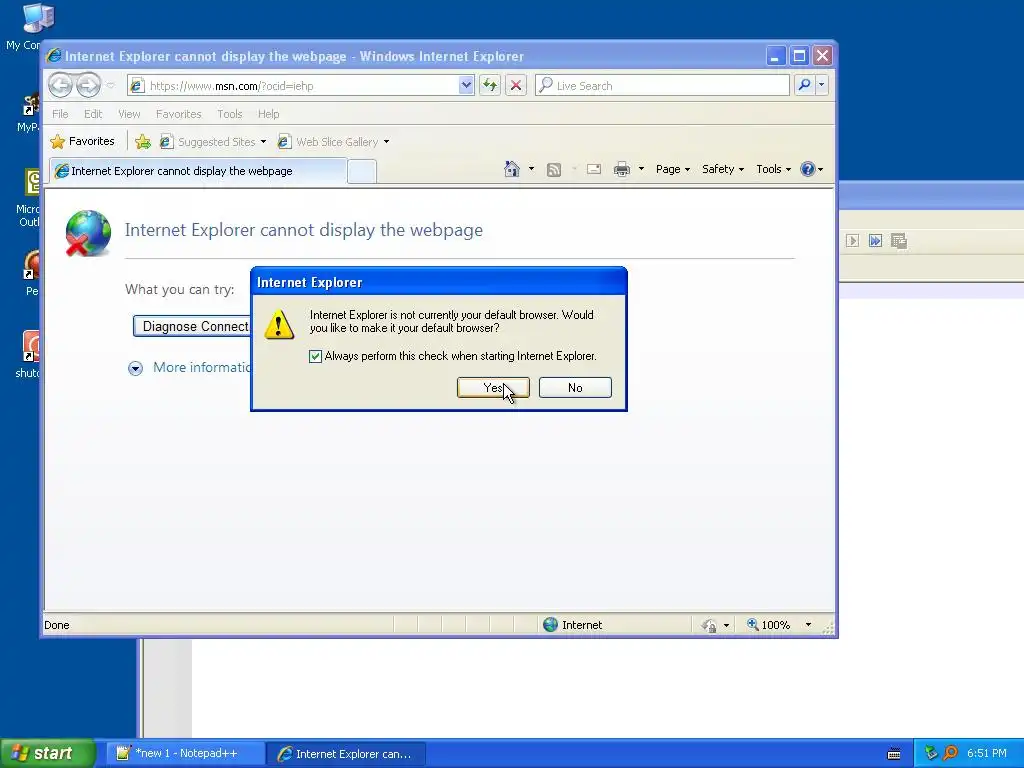
Task: Click the Internet zone status icon
Action: [551, 624]
